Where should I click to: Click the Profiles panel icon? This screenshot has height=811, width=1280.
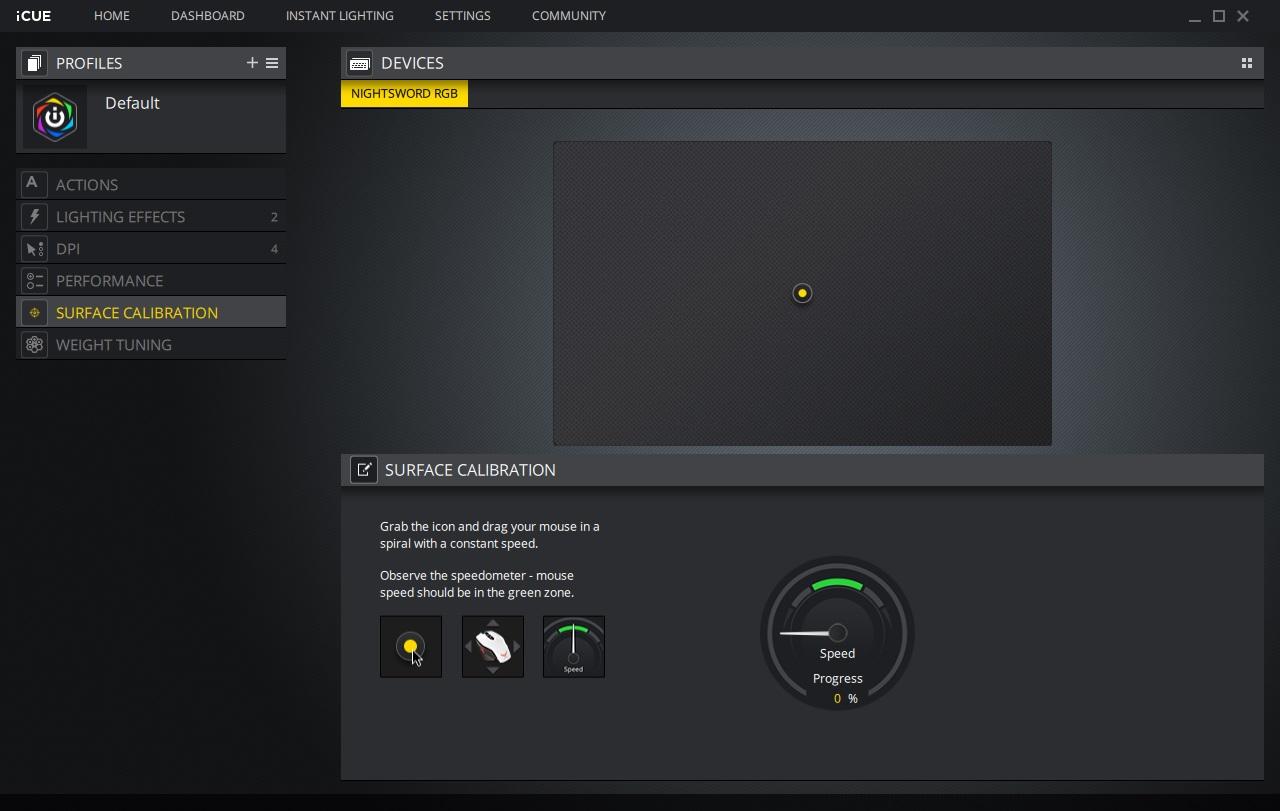click(x=34, y=63)
